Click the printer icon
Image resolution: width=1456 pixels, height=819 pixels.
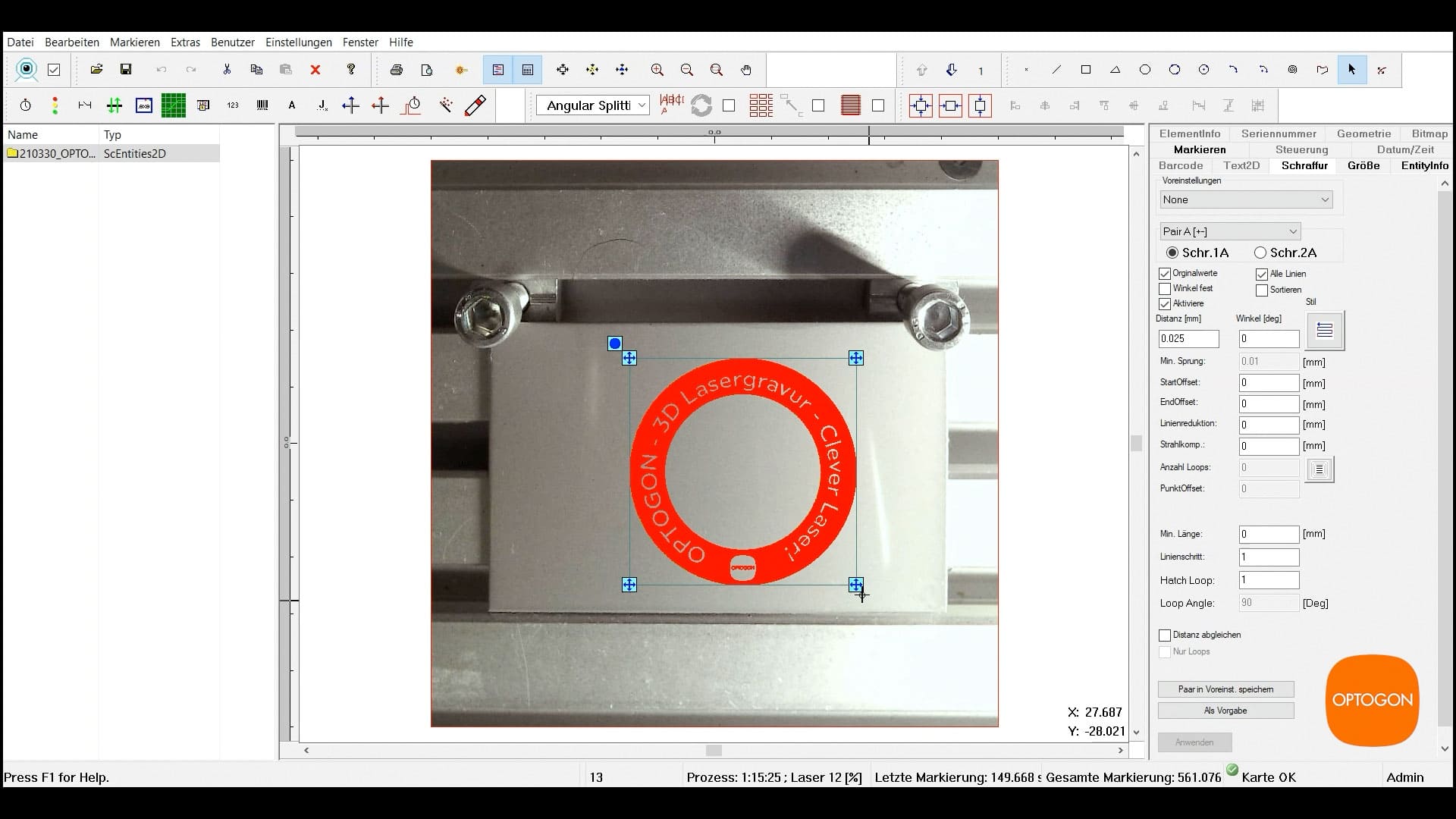tap(396, 70)
